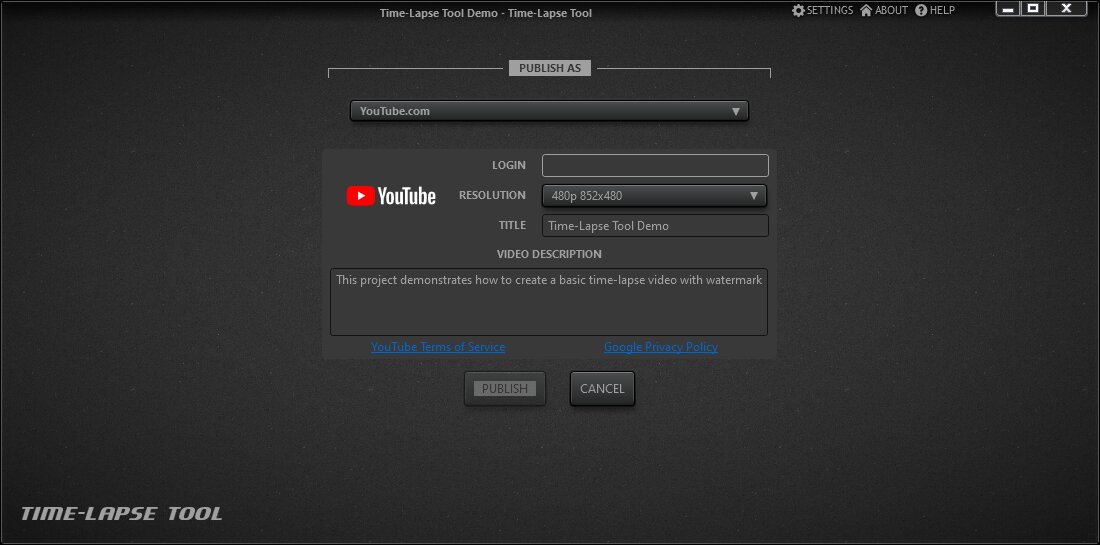The image size is (1100, 545).
Task: Expand the YouTube.com publish target dropdown
Action: 549,111
